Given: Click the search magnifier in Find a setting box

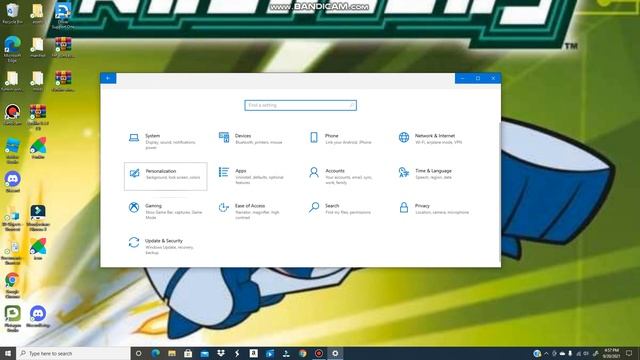Looking at the screenshot, I should pos(351,105).
